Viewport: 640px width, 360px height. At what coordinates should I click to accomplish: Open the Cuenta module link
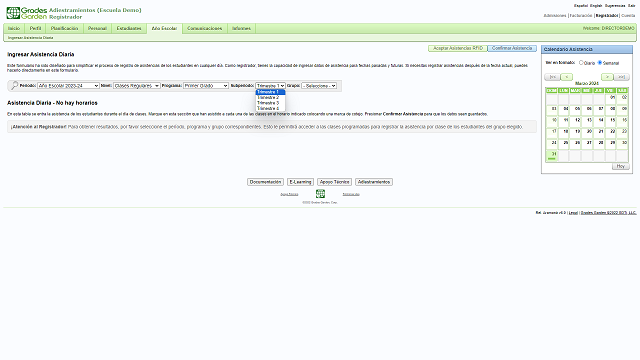628,16
